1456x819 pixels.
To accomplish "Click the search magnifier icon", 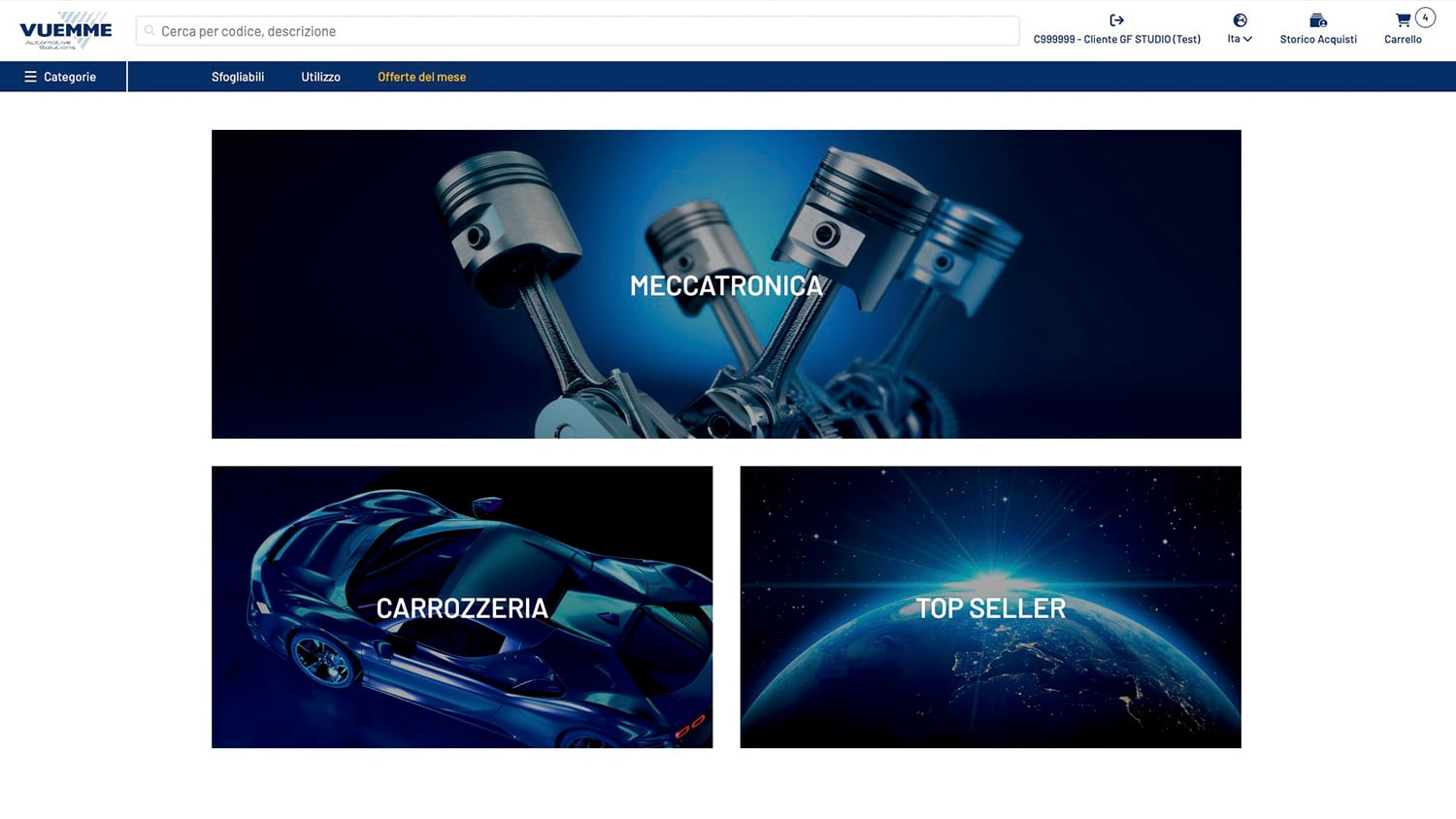I will [149, 31].
